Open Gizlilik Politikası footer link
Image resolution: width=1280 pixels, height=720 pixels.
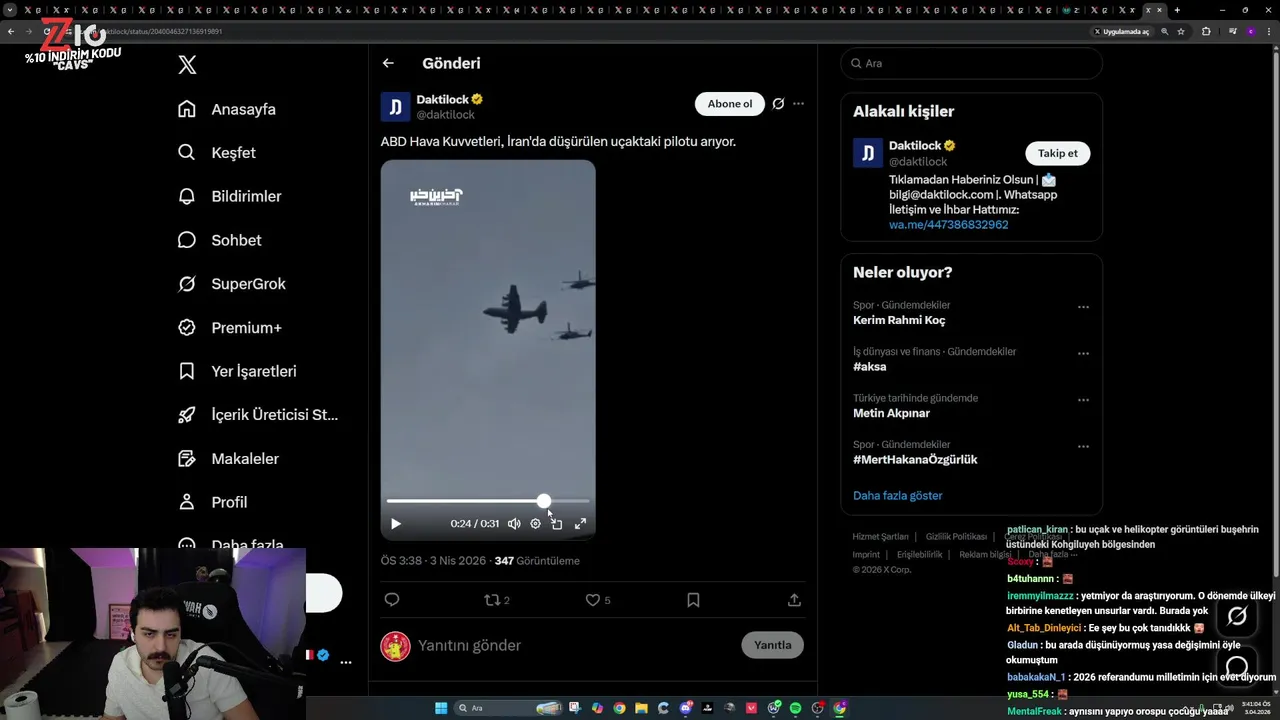[x=956, y=537]
